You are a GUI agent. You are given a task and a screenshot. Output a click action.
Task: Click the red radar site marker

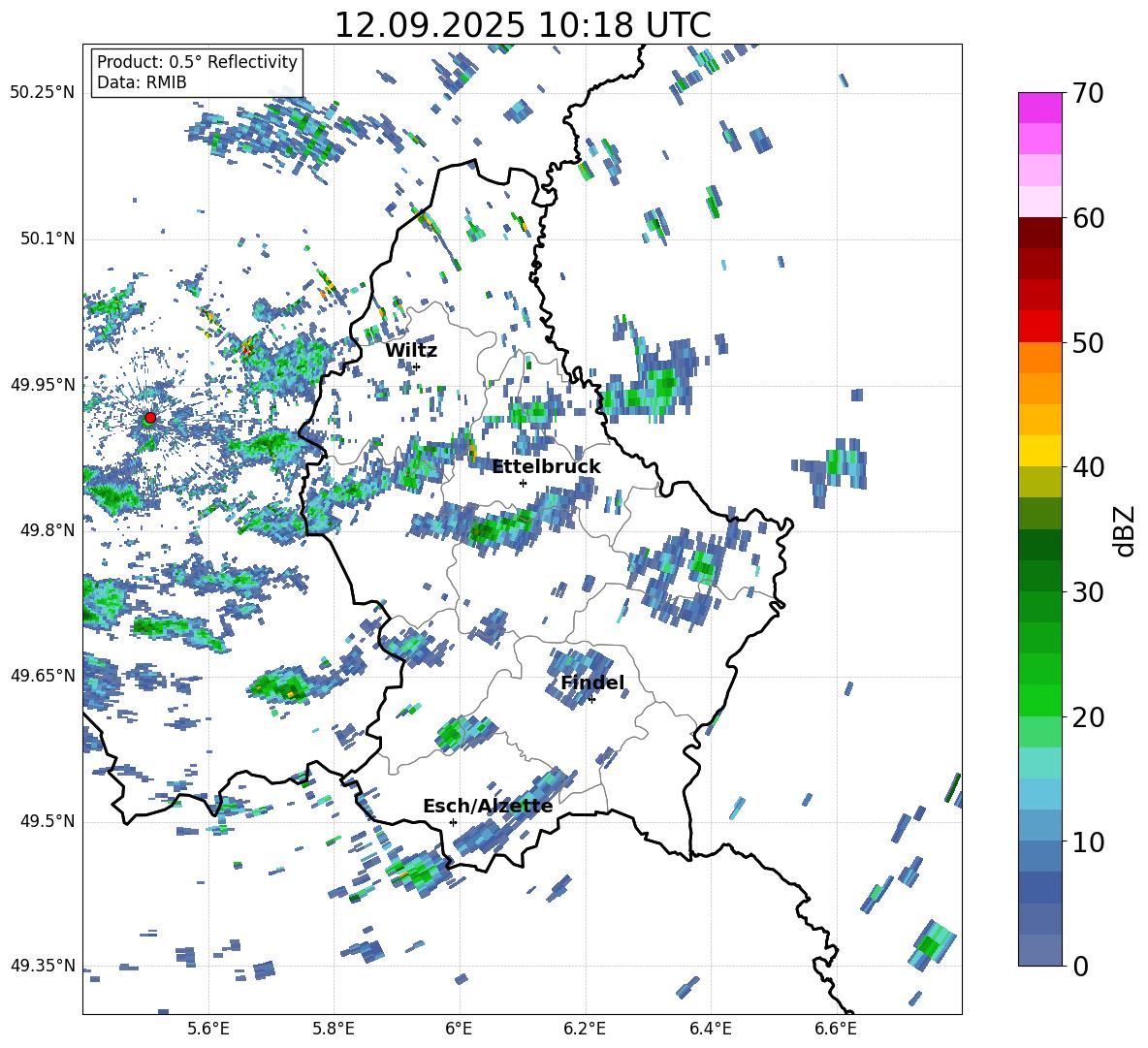coord(150,418)
